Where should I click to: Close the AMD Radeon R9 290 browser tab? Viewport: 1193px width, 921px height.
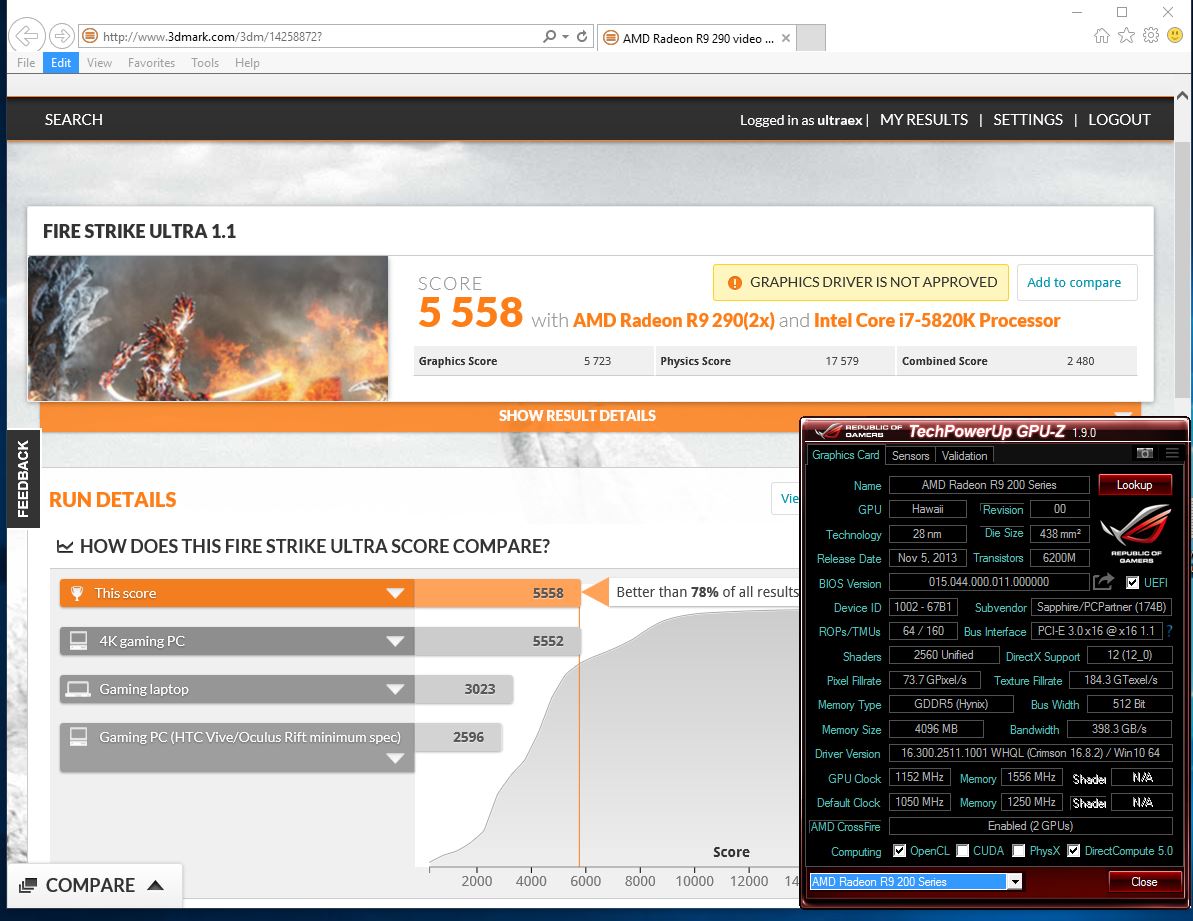pyautogui.click(x=786, y=38)
